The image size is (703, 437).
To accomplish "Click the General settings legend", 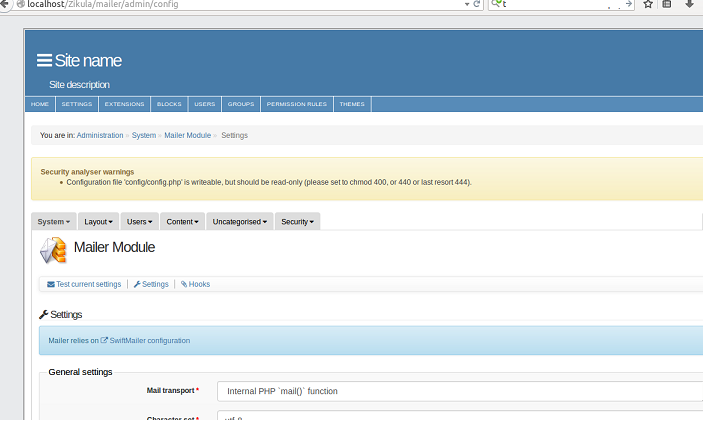I will [80, 372].
